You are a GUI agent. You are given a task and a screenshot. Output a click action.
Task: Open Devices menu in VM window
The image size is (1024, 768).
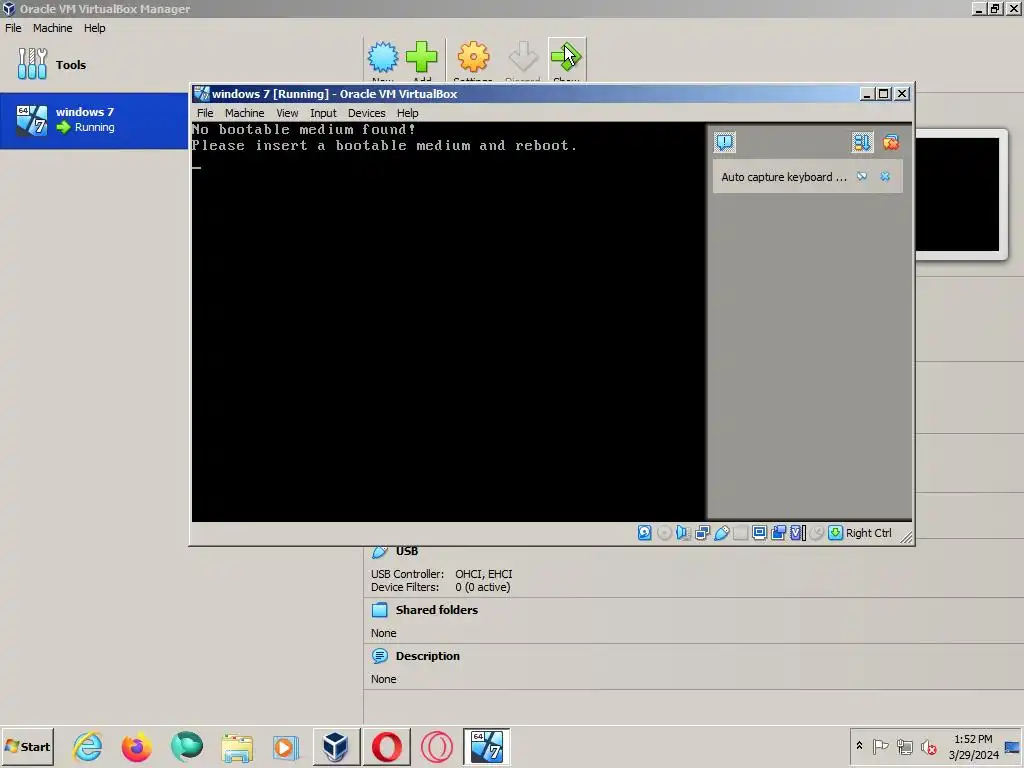coord(366,113)
